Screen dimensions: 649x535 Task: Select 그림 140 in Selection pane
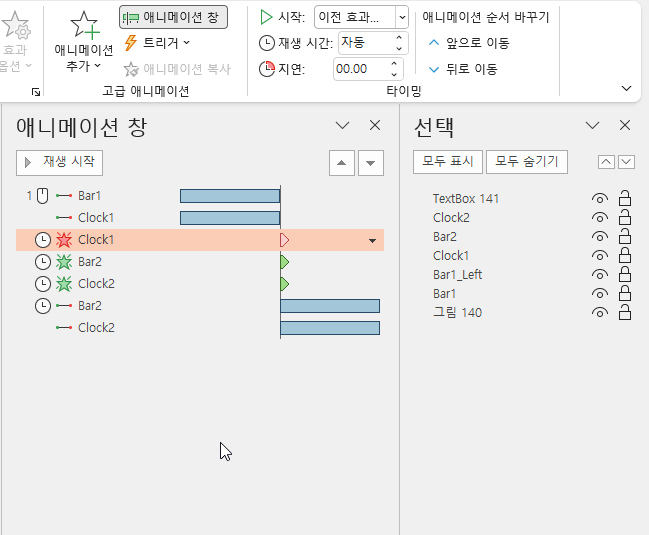click(x=457, y=312)
